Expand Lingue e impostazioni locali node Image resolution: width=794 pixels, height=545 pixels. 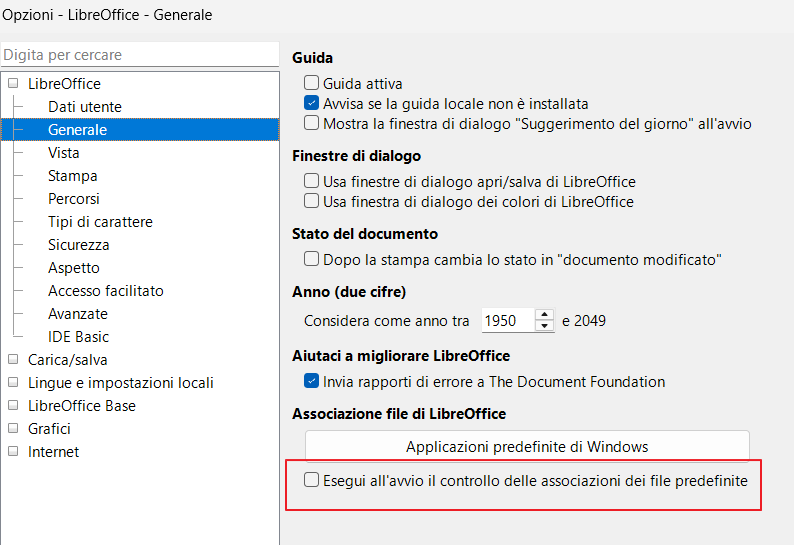(13, 382)
